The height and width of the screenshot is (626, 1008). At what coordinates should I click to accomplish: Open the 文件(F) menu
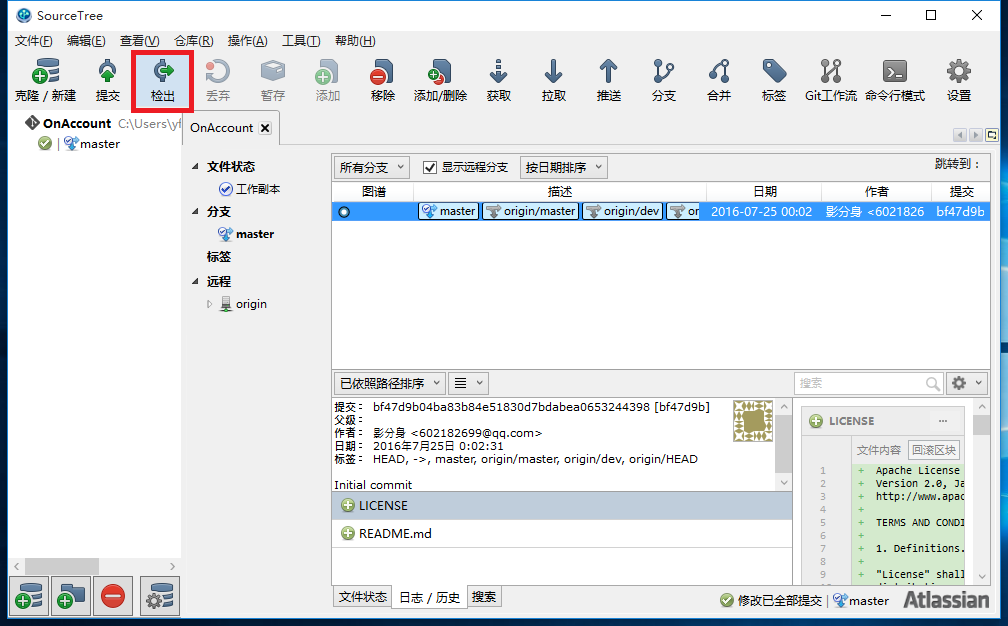33,40
